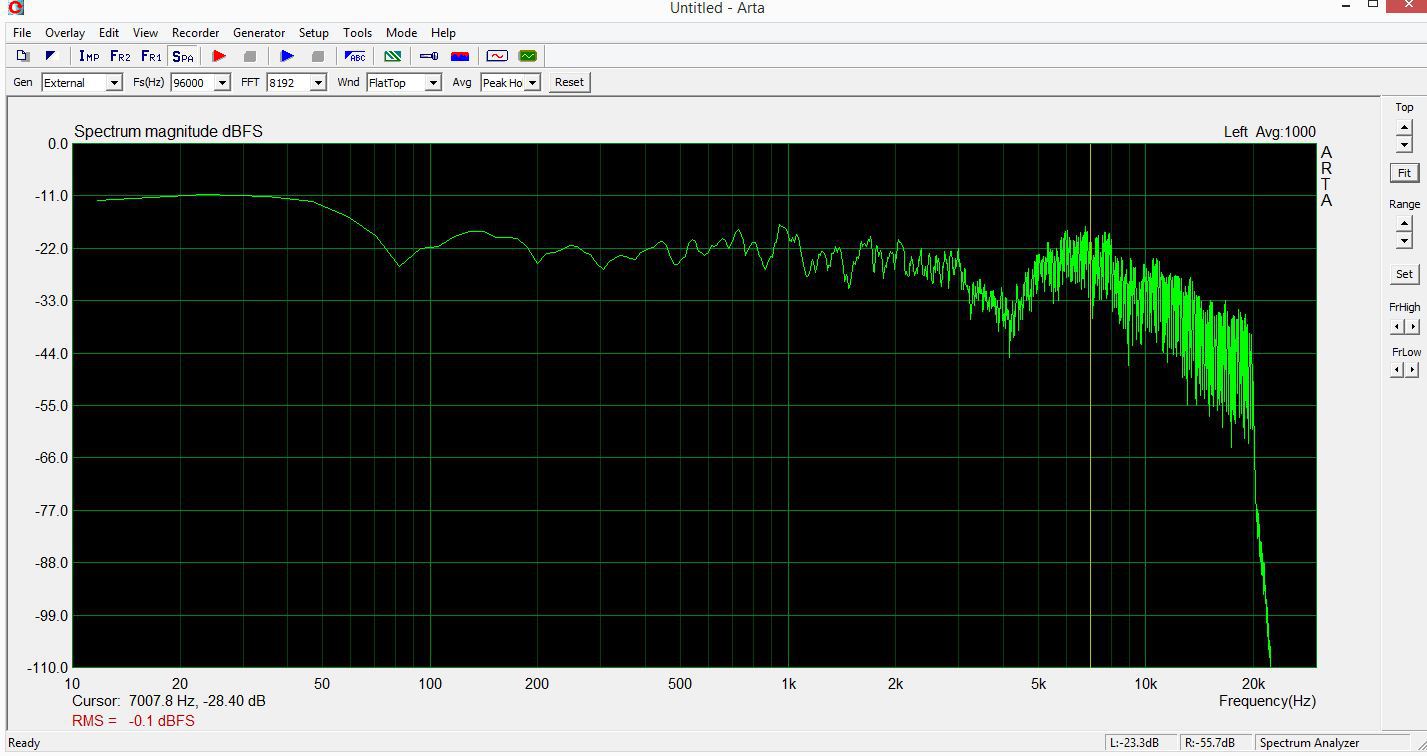The image size is (1427, 756).
Task: Open the Tools menu
Action: click(x=357, y=33)
